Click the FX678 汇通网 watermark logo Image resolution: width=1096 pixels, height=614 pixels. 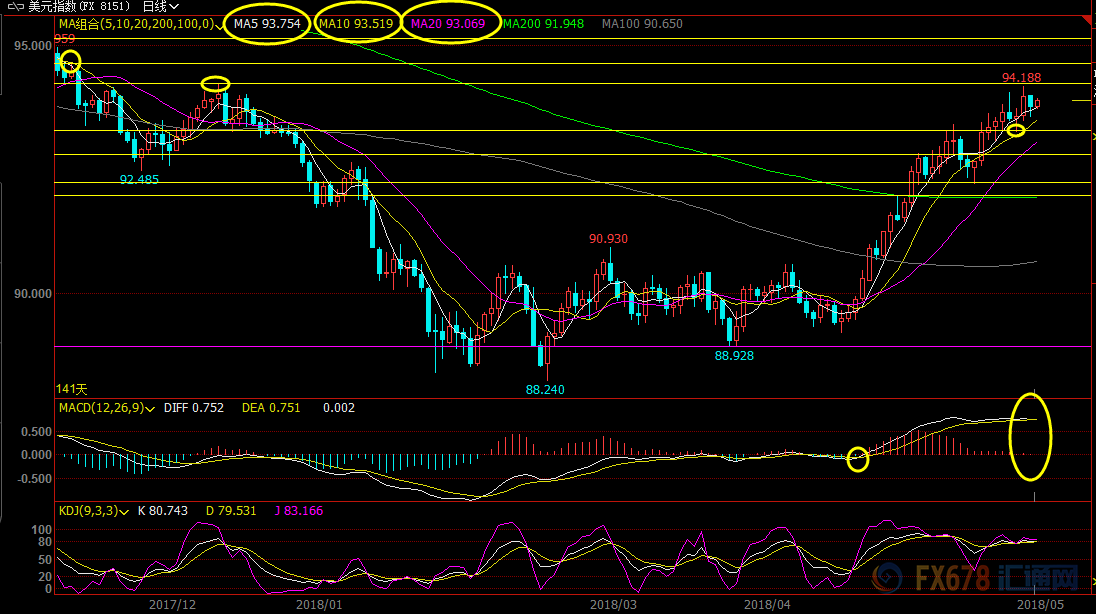coord(976,578)
